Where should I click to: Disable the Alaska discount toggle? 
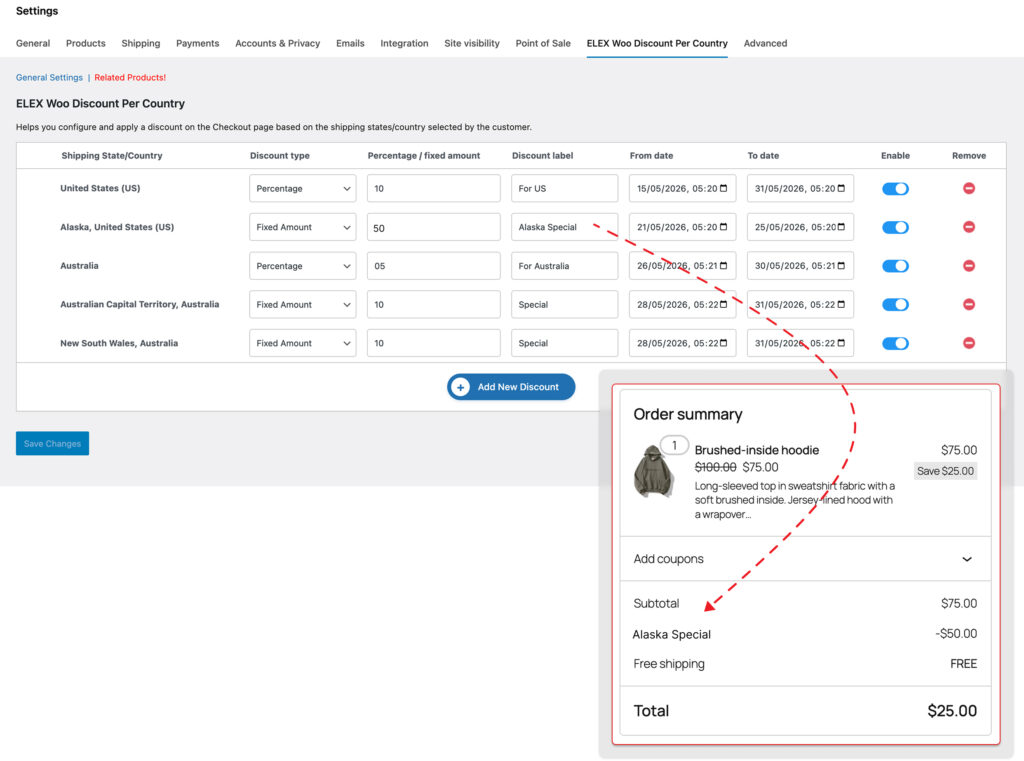point(895,227)
